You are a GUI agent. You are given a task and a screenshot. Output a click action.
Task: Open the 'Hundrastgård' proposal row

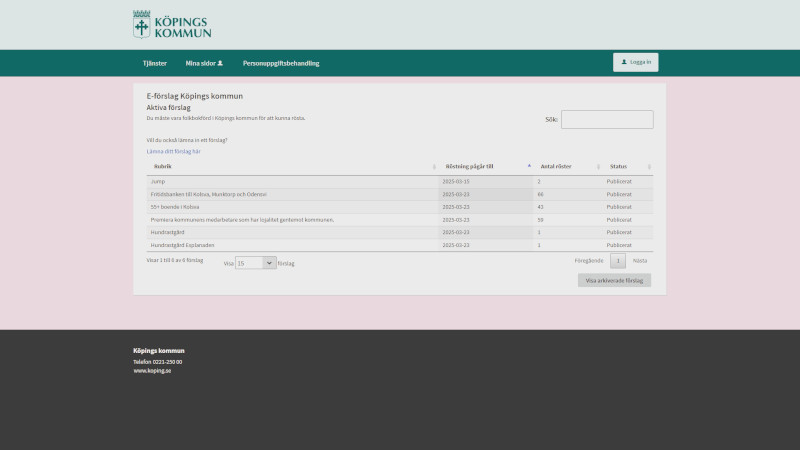click(399, 232)
